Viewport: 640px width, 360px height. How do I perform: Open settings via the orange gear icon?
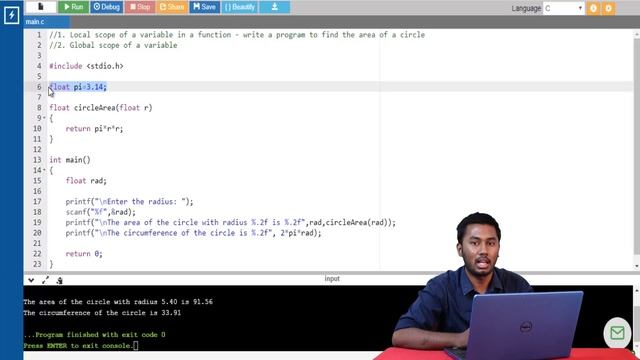coord(609,8)
